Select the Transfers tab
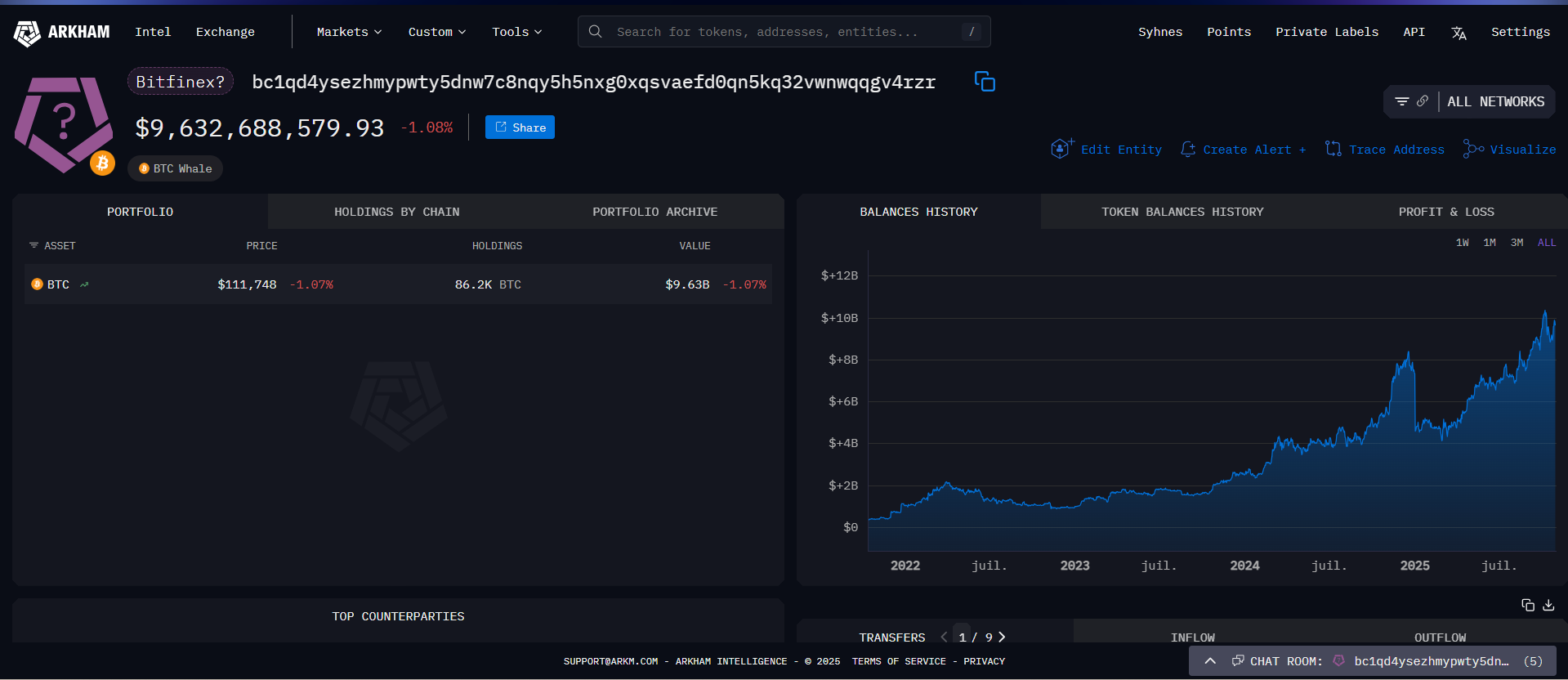The image size is (1568, 680). 892,637
